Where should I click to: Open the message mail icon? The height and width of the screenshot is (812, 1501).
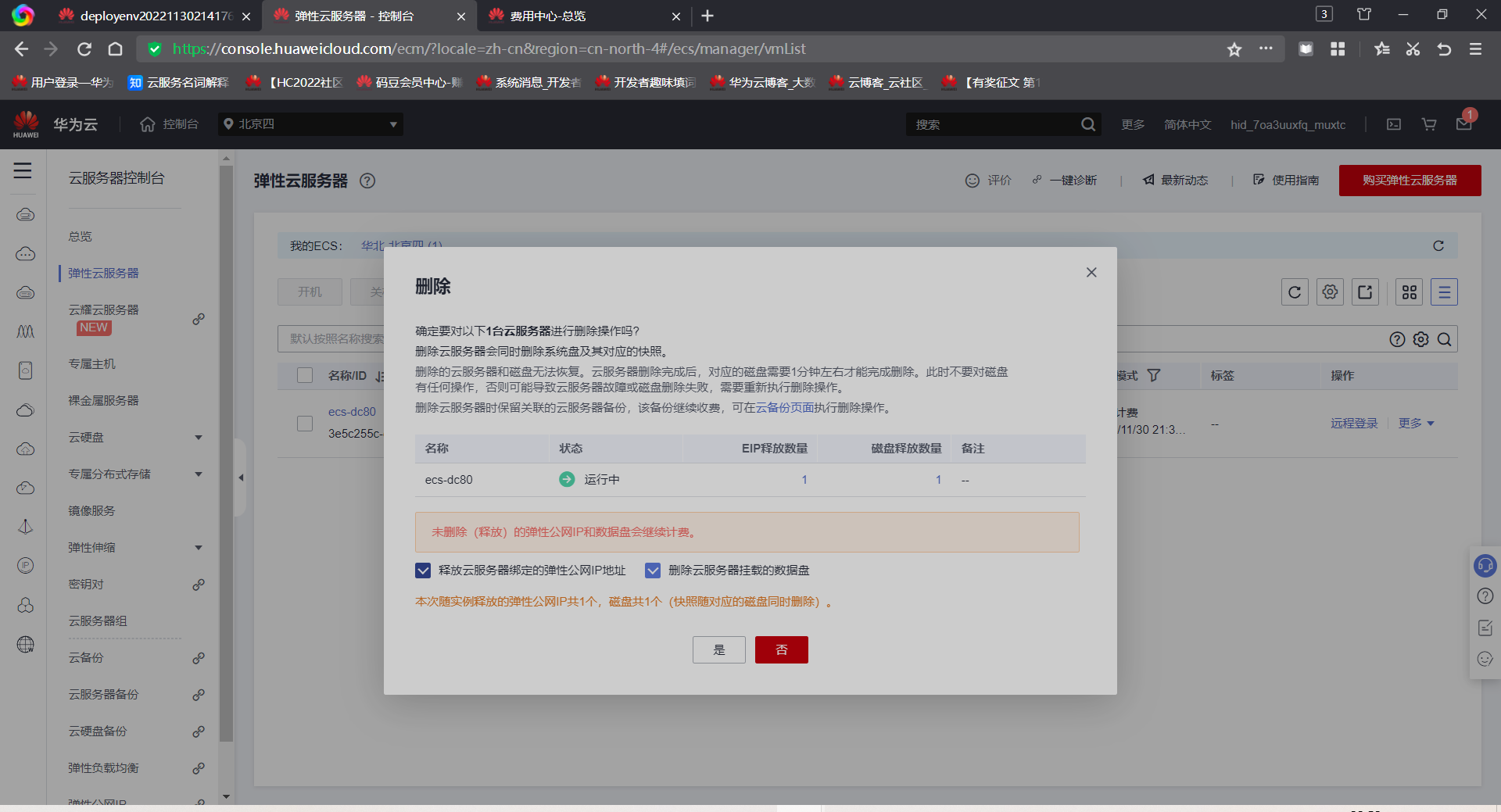tap(1464, 124)
